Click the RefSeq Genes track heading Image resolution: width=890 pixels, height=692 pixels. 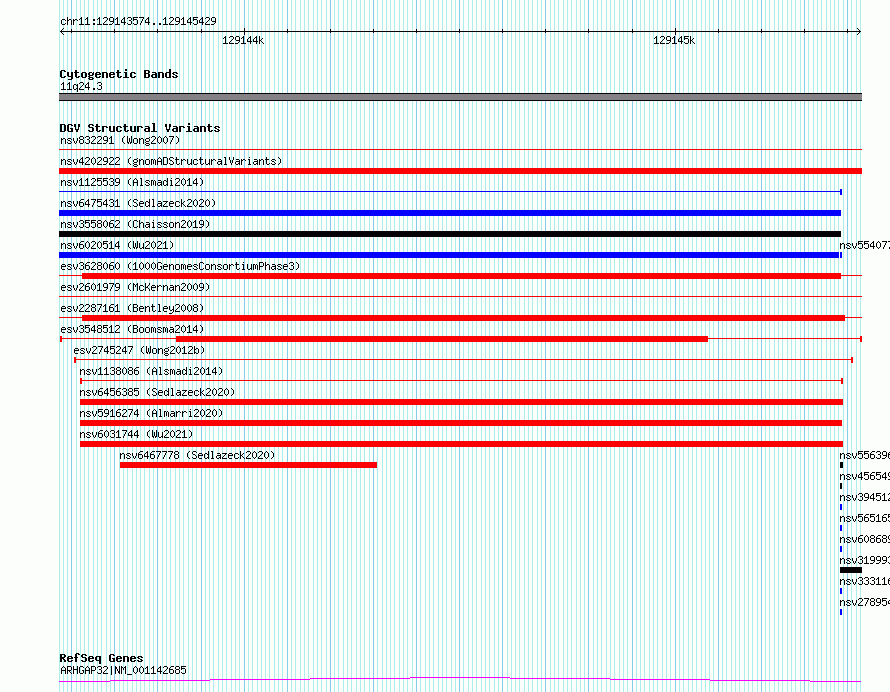[x=101, y=658]
